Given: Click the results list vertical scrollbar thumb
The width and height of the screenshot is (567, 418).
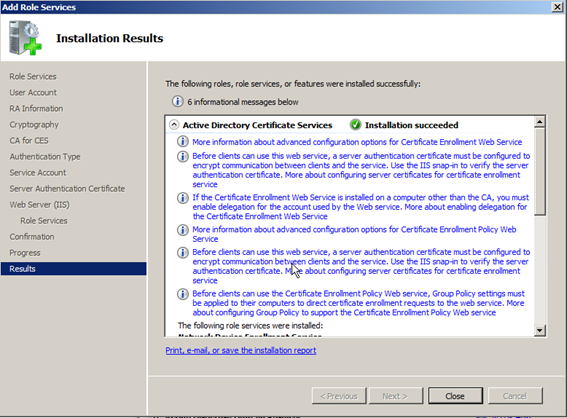Looking at the screenshot, I should (540, 171).
